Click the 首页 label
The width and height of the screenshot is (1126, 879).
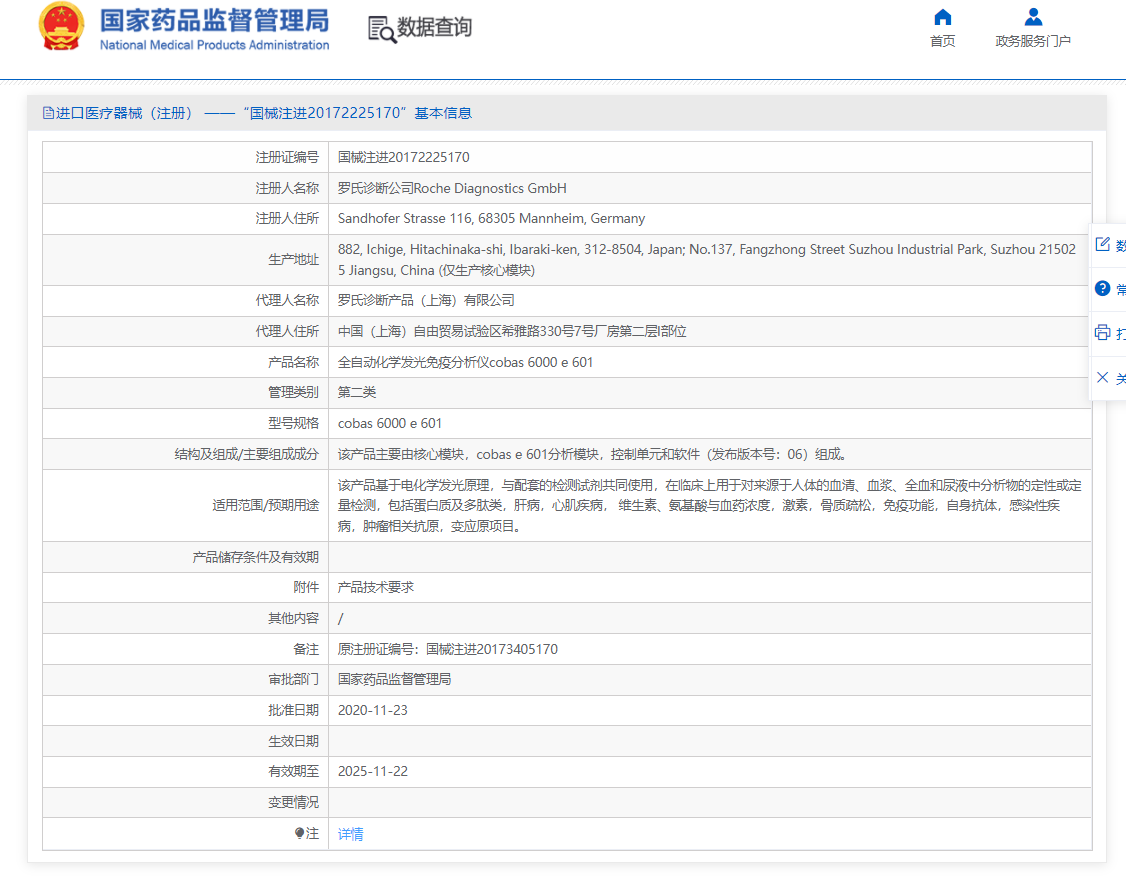click(942, 41)
